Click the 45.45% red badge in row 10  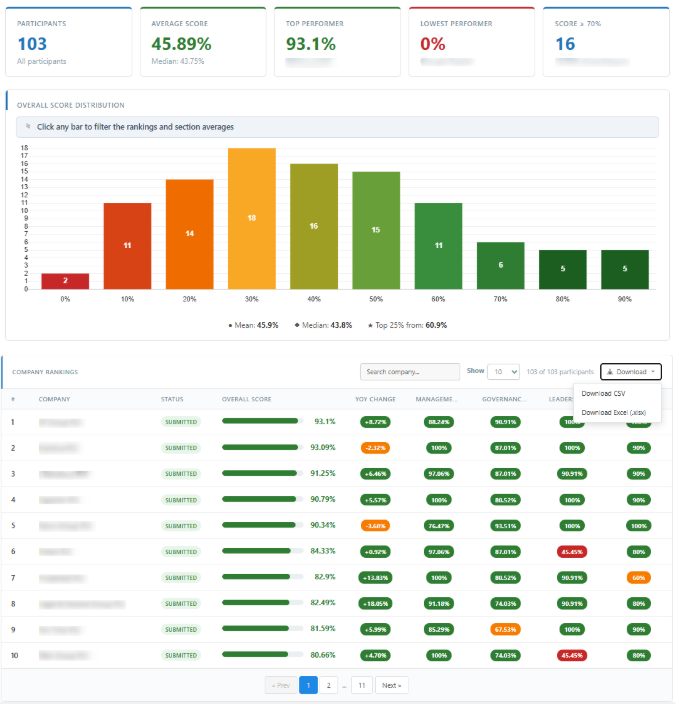[x=572, y=655]
